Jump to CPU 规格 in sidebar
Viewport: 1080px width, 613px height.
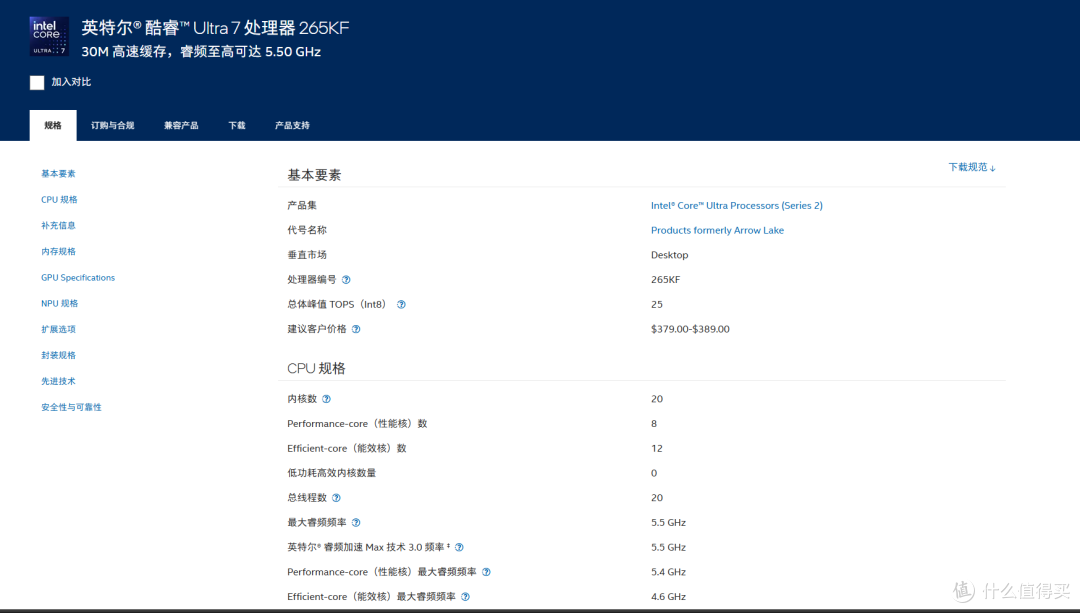point(59,200)
